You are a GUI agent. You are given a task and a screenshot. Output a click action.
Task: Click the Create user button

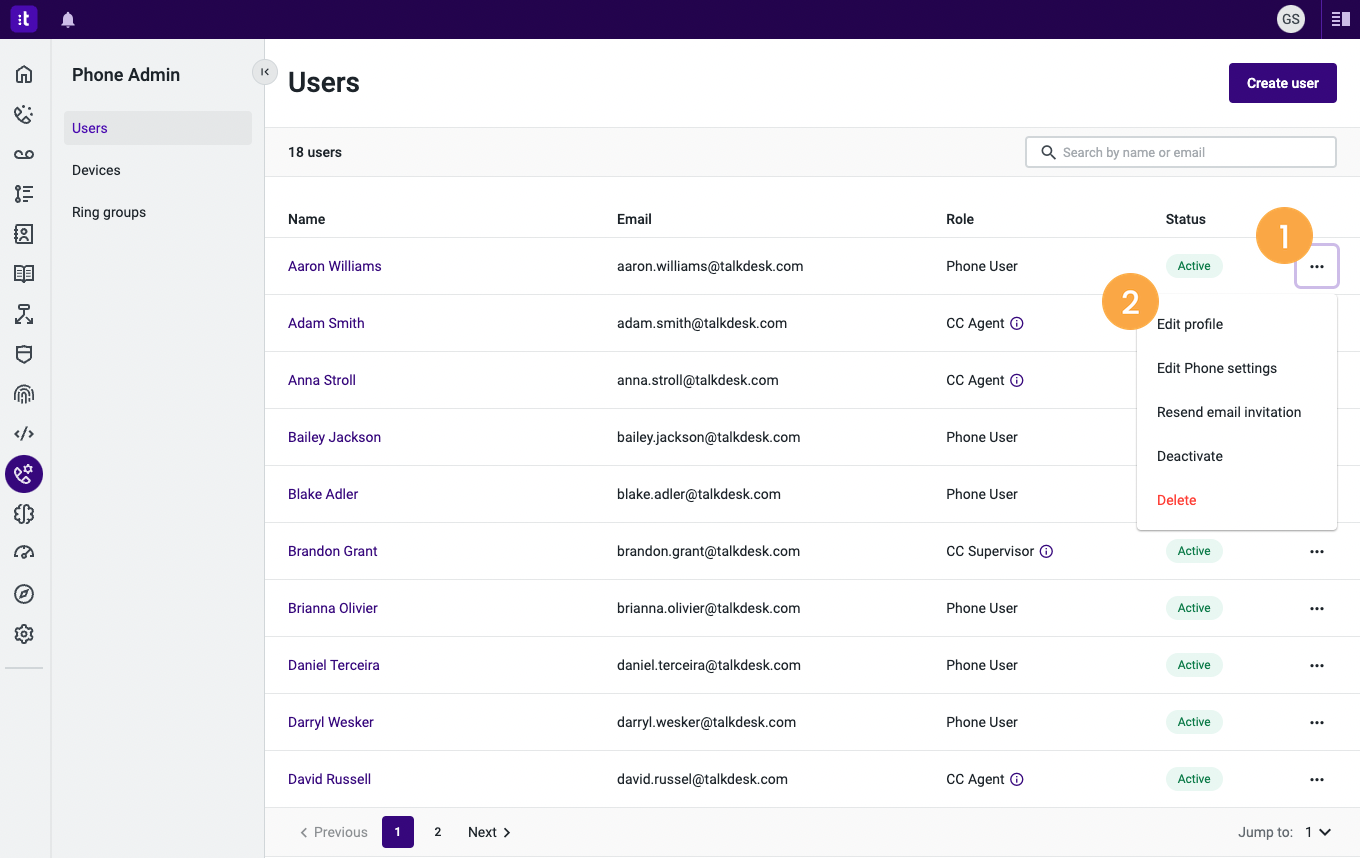[x=1283, y=83]
